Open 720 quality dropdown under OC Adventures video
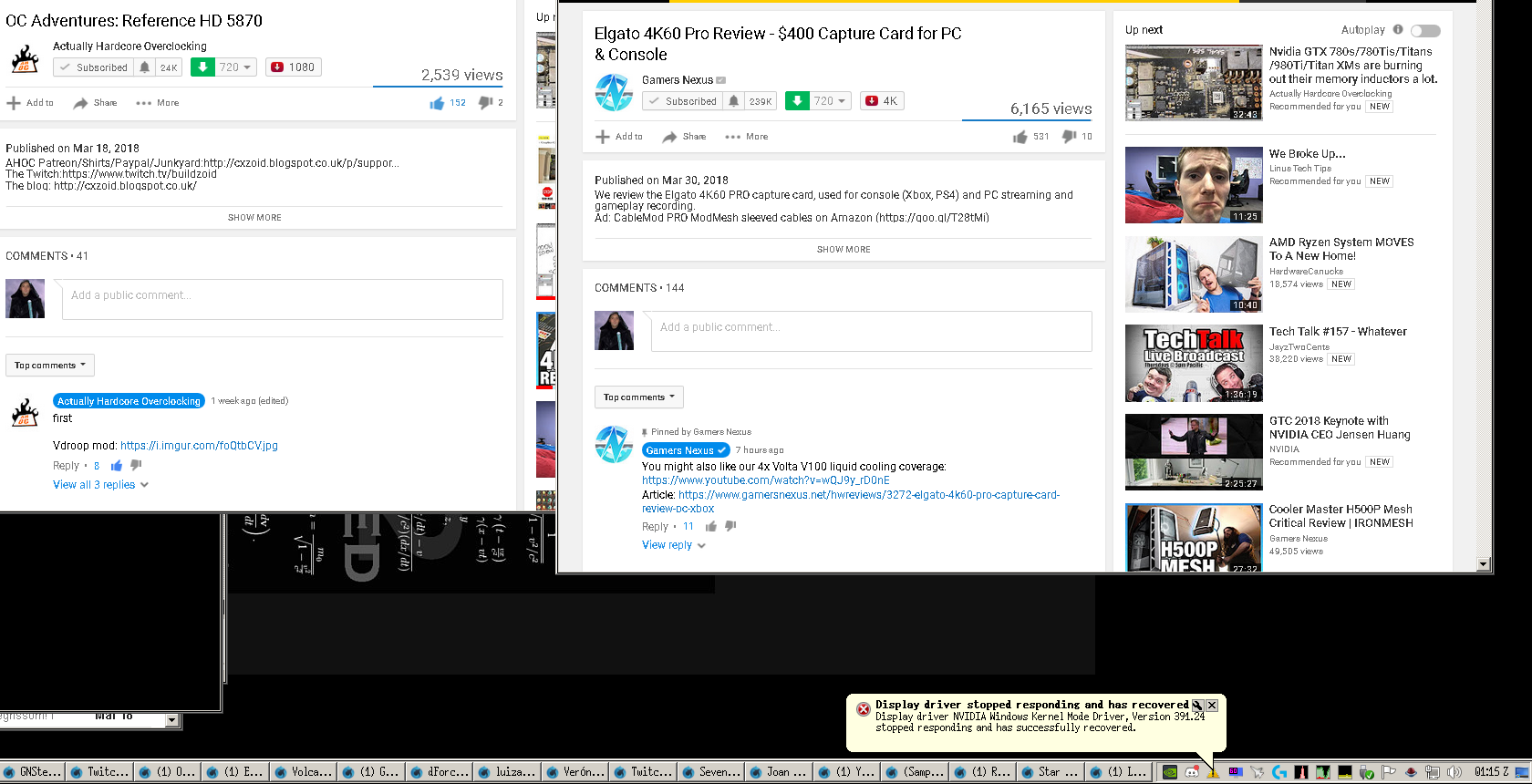Viewport: 1532px width, 784px height. 236,67
